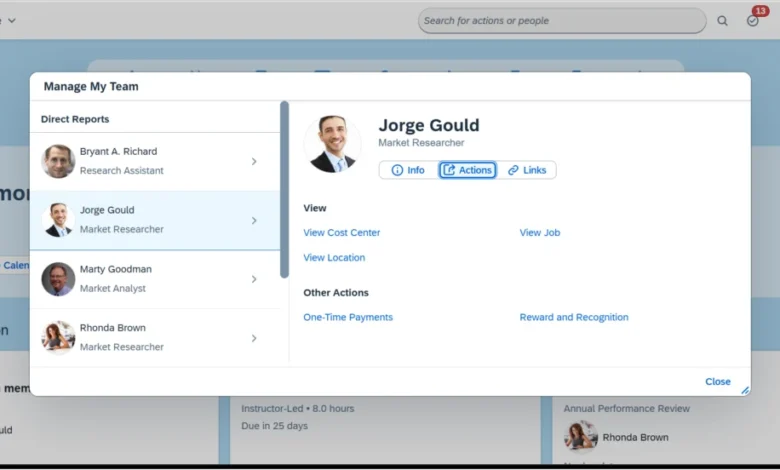The height and width of the screenshot is (470, 780).
Task: Switch to the Info tab
Action: tap(408, 170)
